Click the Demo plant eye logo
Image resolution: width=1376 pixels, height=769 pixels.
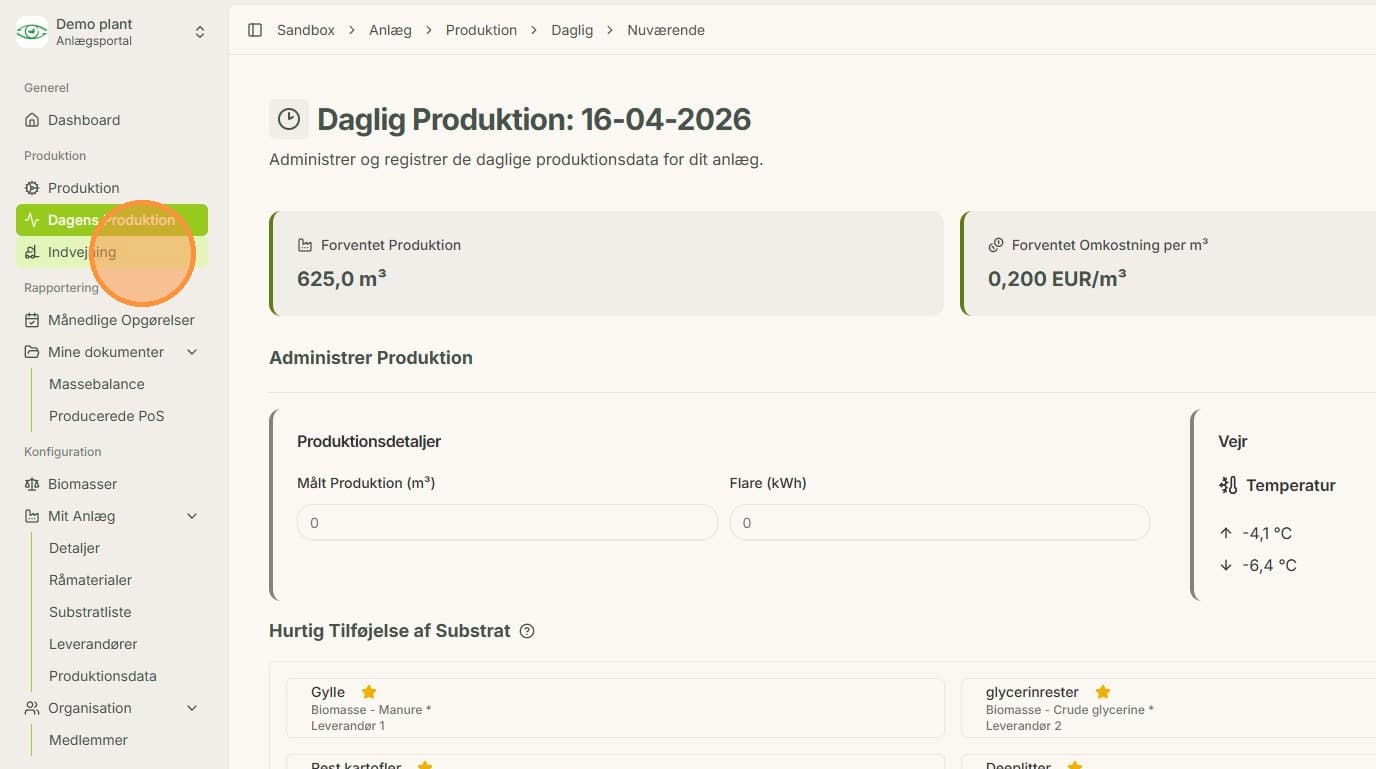pos(32,32)
